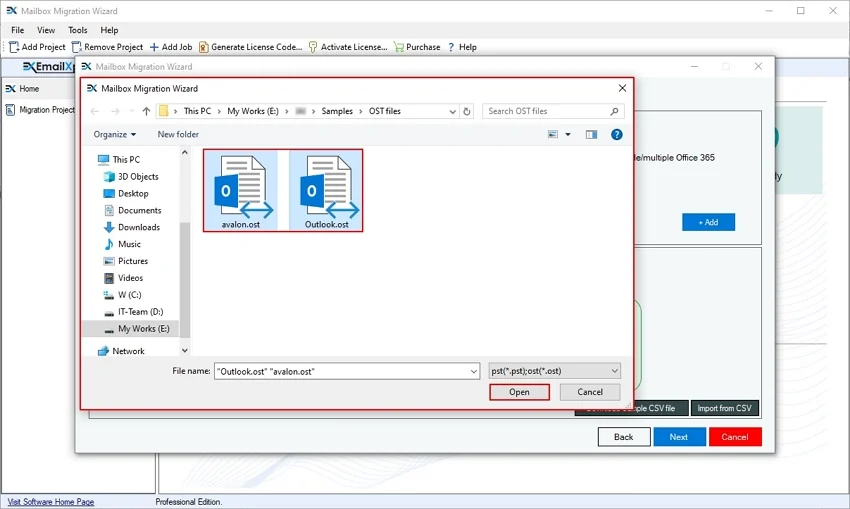This screenshot has height=509, width=850.
Task: Select Music in navigation tree
Action: [x=122, y=244]
